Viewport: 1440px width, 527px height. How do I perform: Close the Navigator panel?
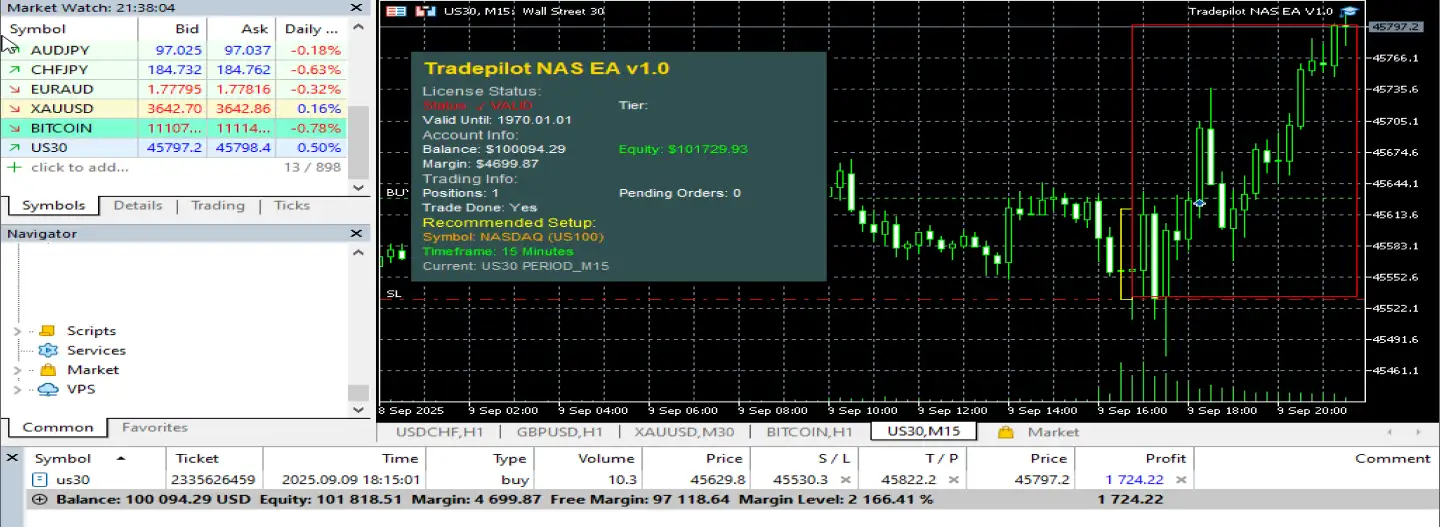click(x=357, y=233)
